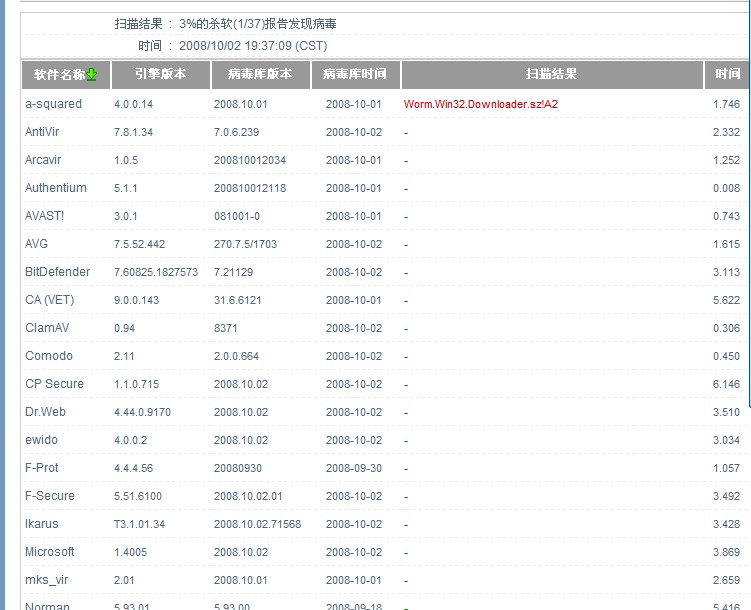Click engine version T3.1.01.34
The image size is (751, 610).
(139, 525)
